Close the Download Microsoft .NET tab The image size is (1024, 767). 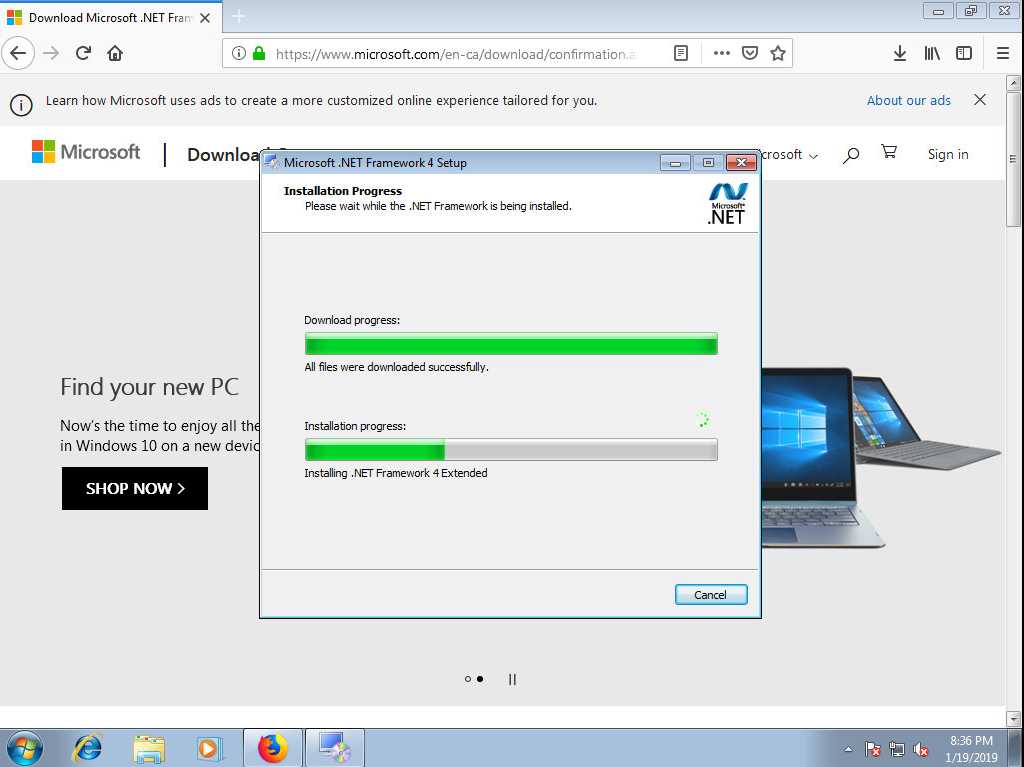click(205, 18)
